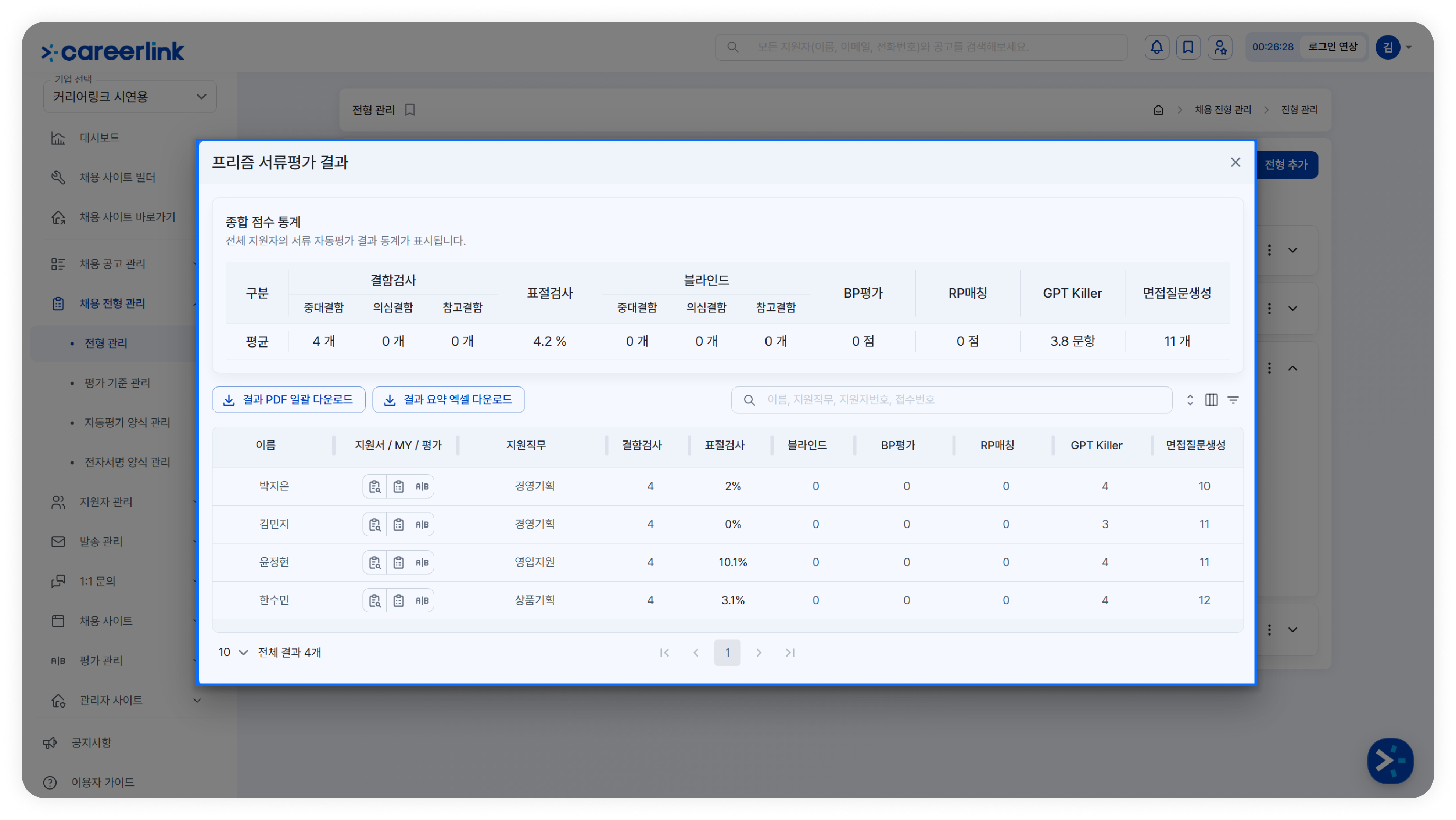Click the user favorites icon in the header
Image resolution: width=1456 pixels, height=820 pixels.
tap(1220, 47)
